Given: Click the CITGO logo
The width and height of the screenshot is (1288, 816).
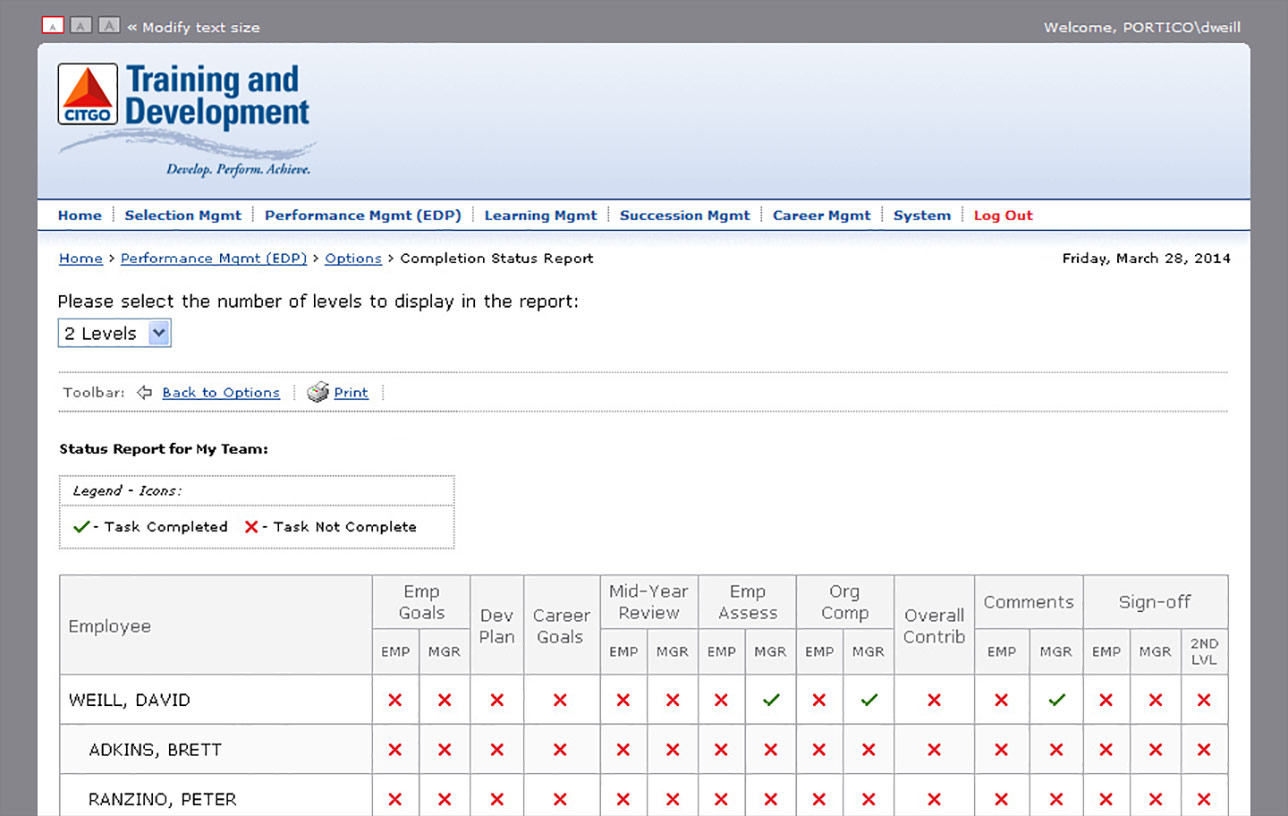Looking at the screenshot, I should [x=87, y=94].
